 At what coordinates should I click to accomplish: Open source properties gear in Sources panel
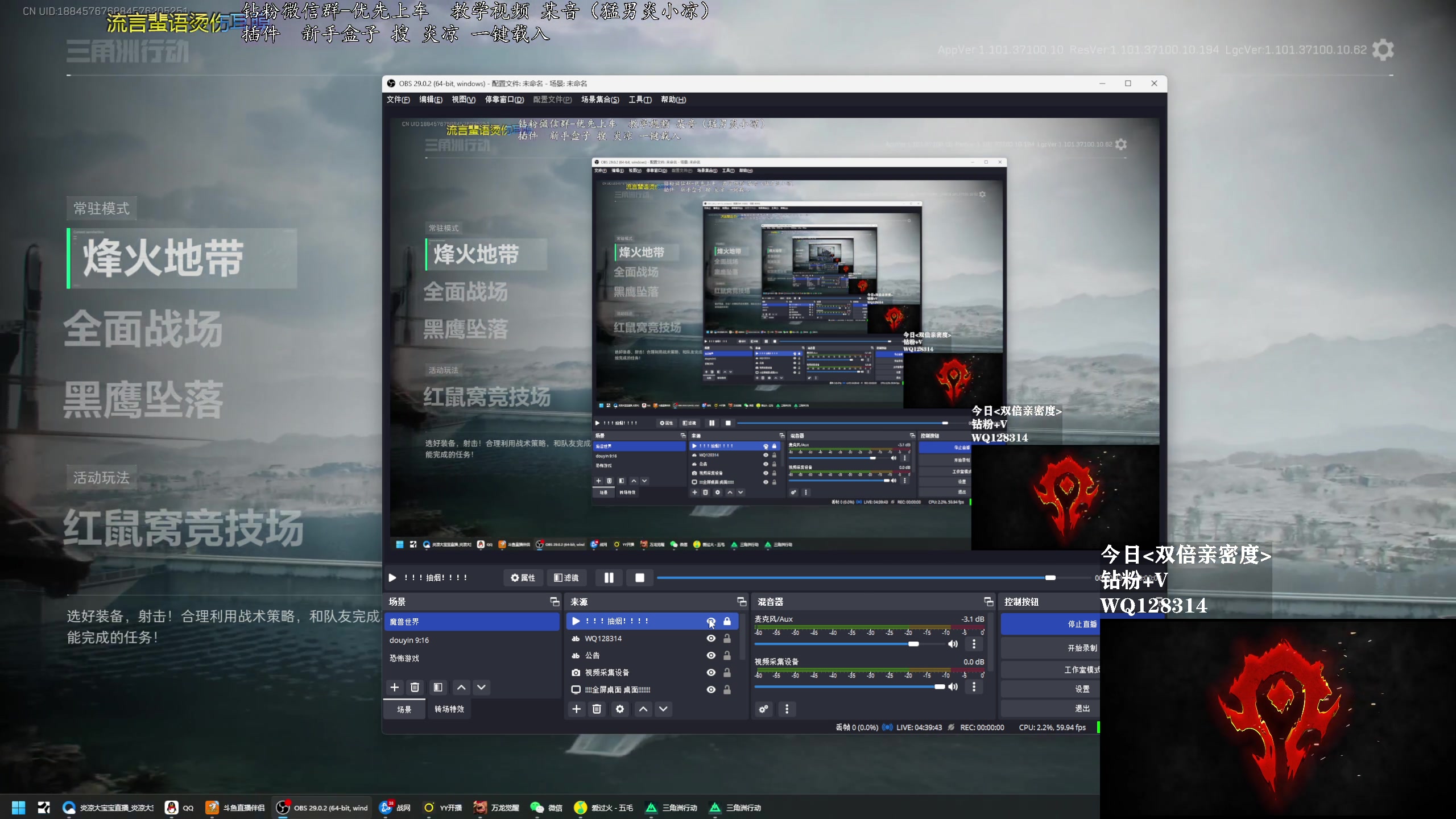click(620, 709)
